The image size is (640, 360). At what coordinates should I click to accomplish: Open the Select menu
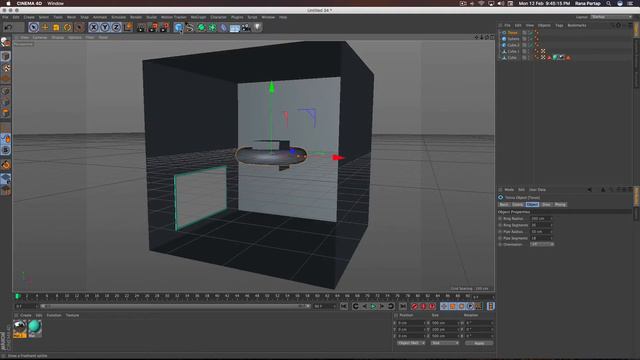[x=43, y=17]
